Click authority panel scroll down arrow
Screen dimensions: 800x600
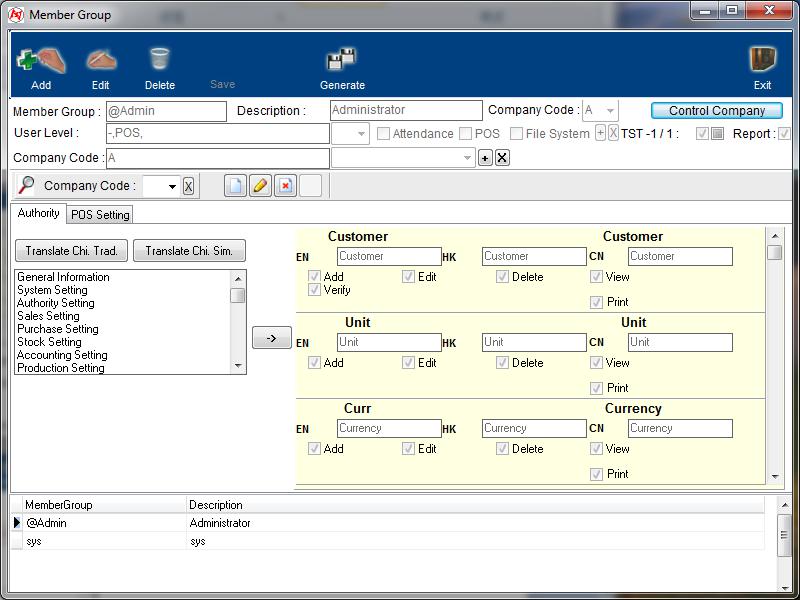pyautogui.click(x=774, y=477)
